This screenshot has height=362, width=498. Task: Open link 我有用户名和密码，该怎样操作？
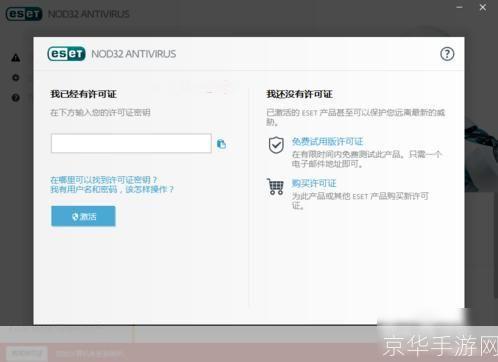click(x=112, y=189)
